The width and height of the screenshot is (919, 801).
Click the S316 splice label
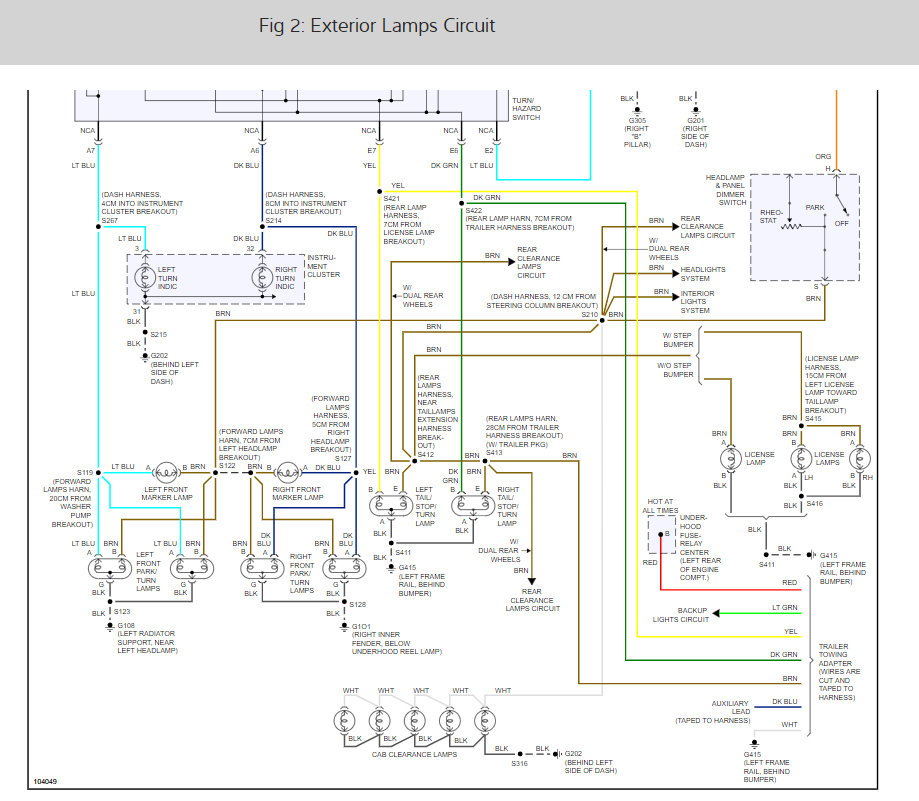(519, 763)
